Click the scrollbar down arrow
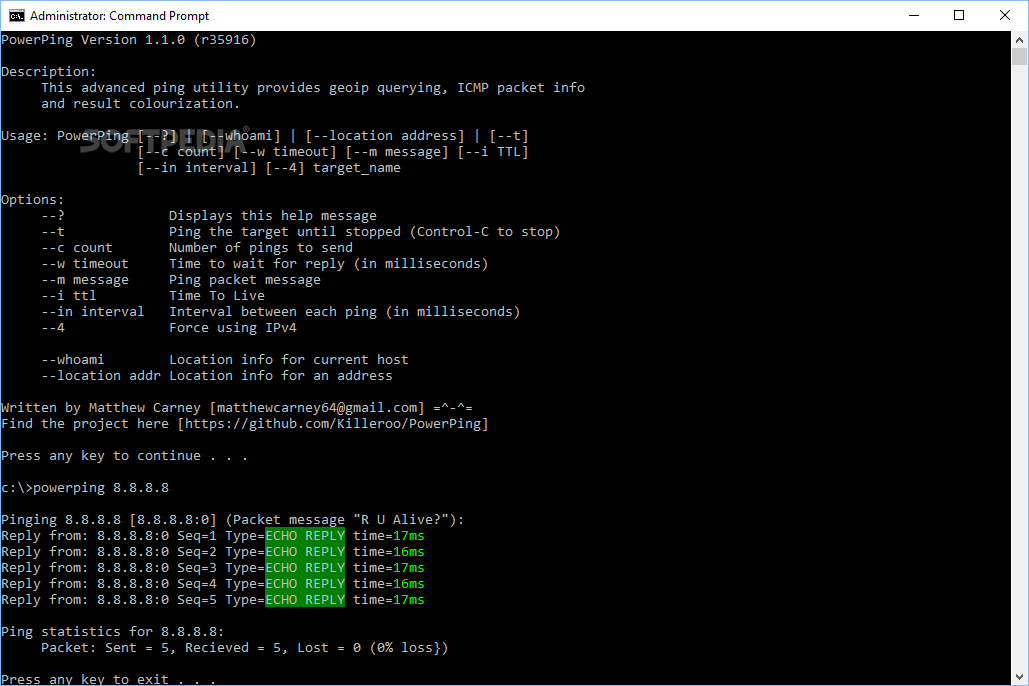 [x=1019, y=677]
